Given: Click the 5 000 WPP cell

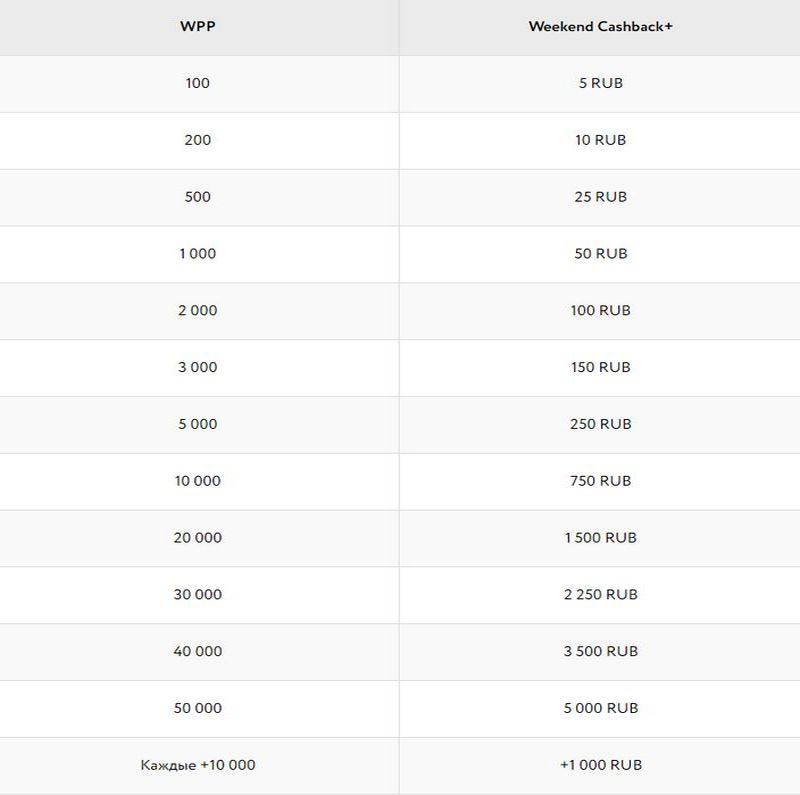Looking at the screenshot, I should [x=197, y=424].
